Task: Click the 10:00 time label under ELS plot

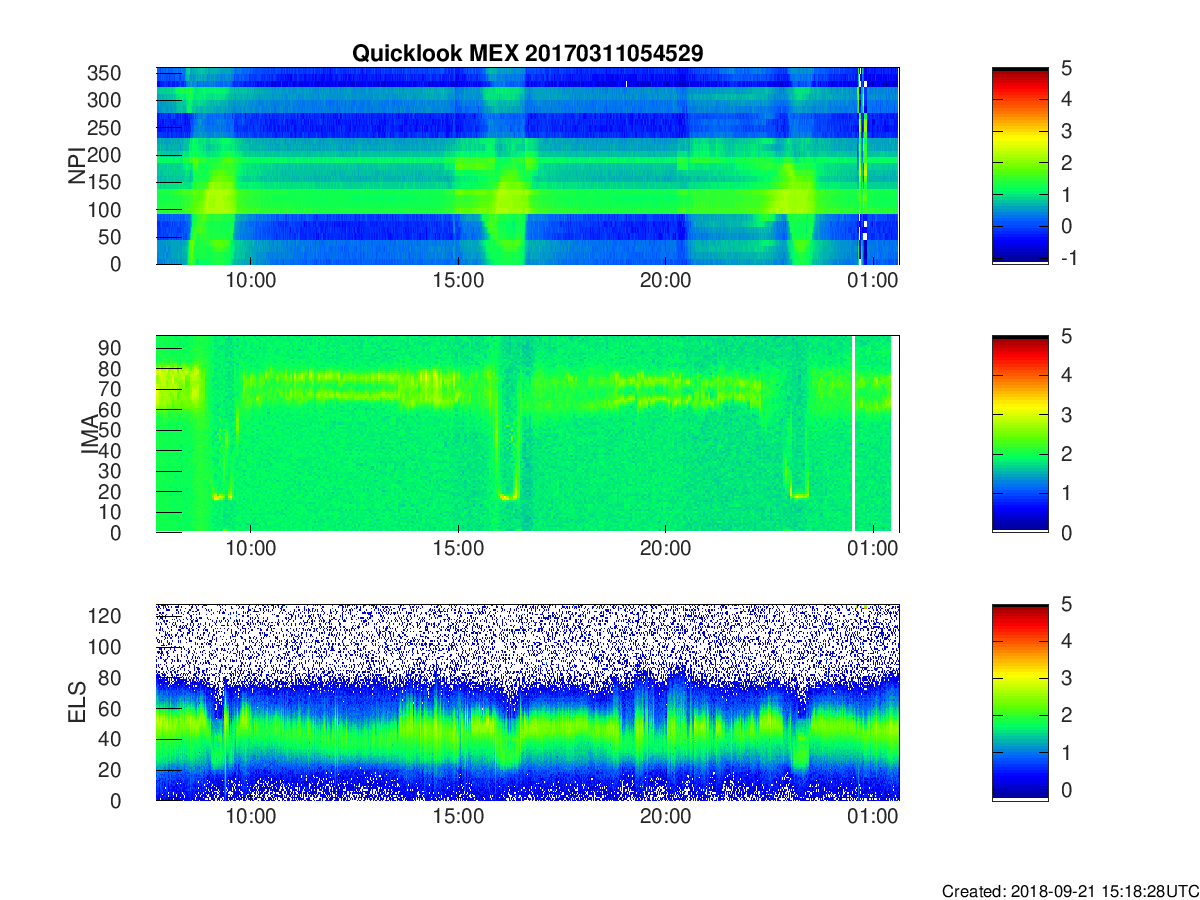Action: point(250,818)
